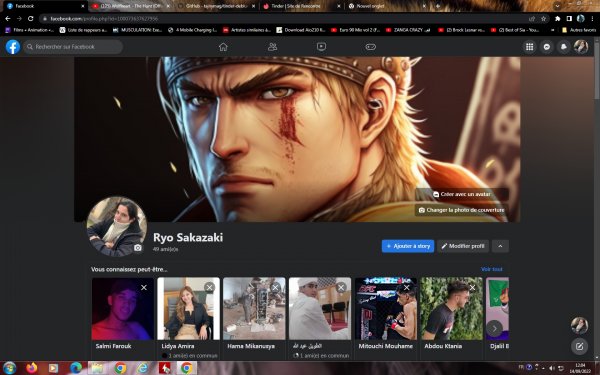
Task: Open the Gaming controller icon
Action: pos(370,47)
